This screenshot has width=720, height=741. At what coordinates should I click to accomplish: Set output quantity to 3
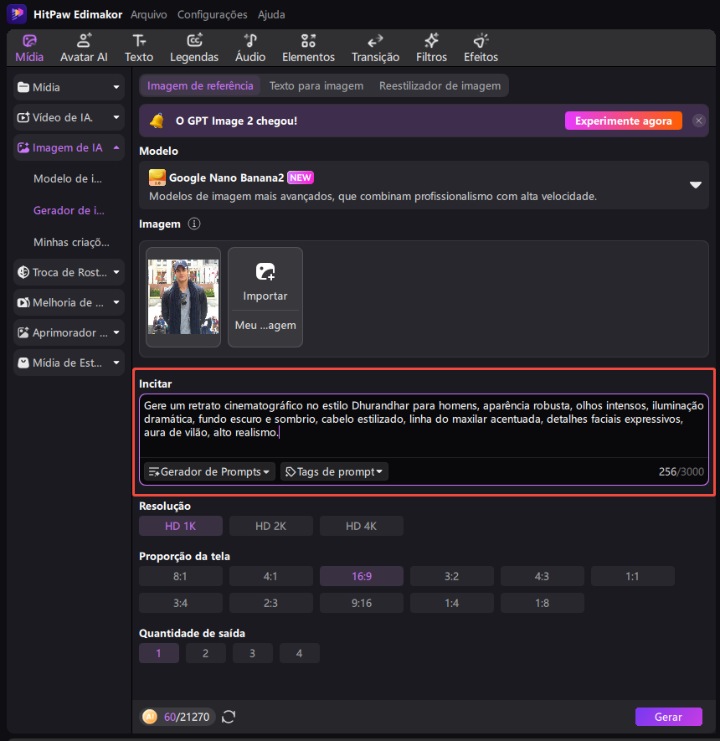(x=252, y=653)
